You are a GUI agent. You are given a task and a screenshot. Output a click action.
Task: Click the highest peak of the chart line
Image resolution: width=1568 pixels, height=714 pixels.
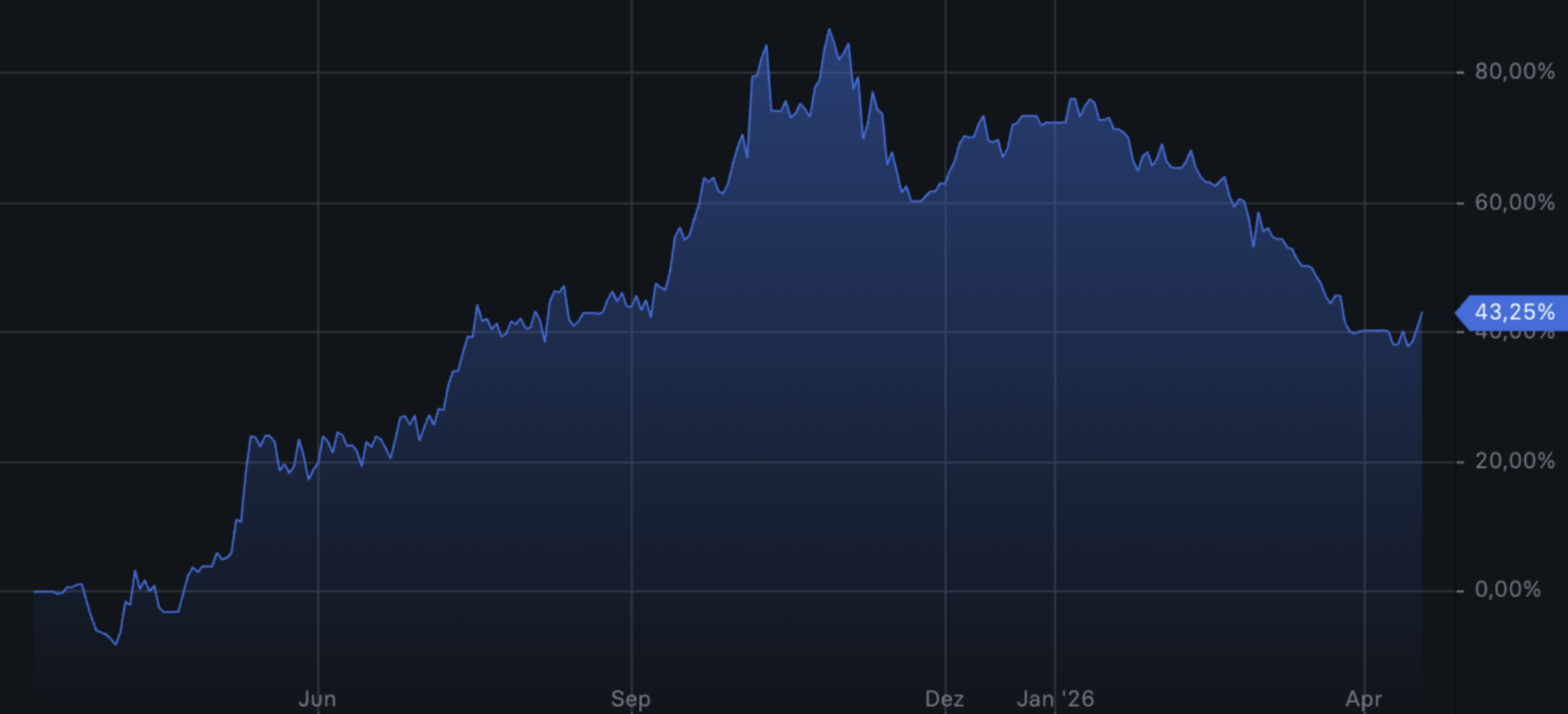[829, 30]
